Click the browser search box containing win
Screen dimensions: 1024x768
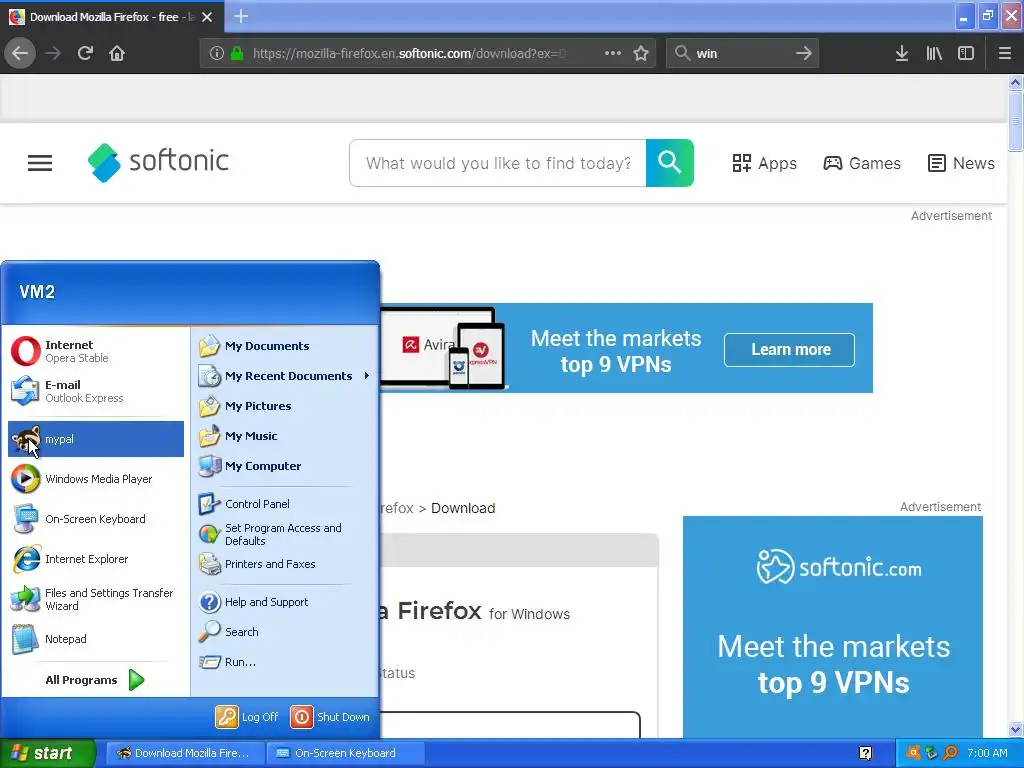[x=742, y=53]
